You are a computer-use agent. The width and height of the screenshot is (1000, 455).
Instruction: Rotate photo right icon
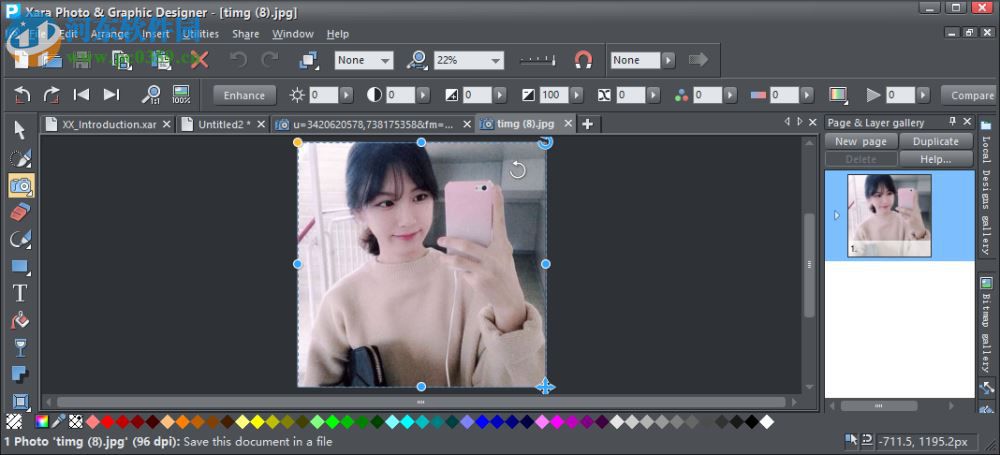(51, 95)
